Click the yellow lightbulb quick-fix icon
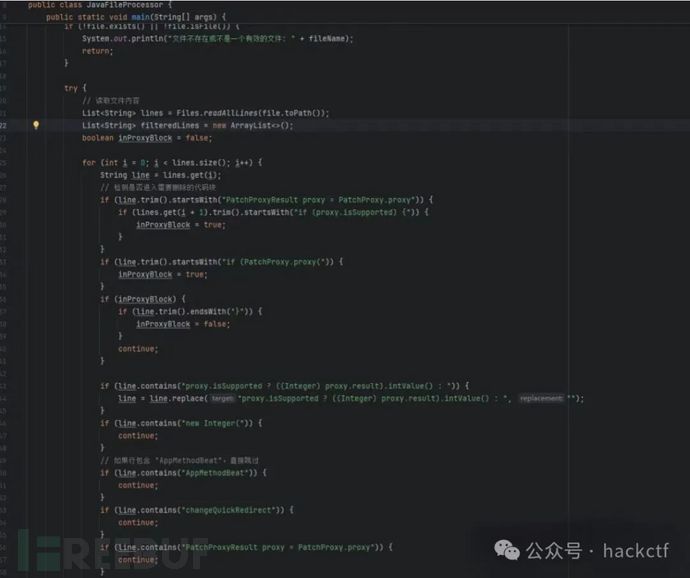The image size is (690, 578). click(36, 126)
